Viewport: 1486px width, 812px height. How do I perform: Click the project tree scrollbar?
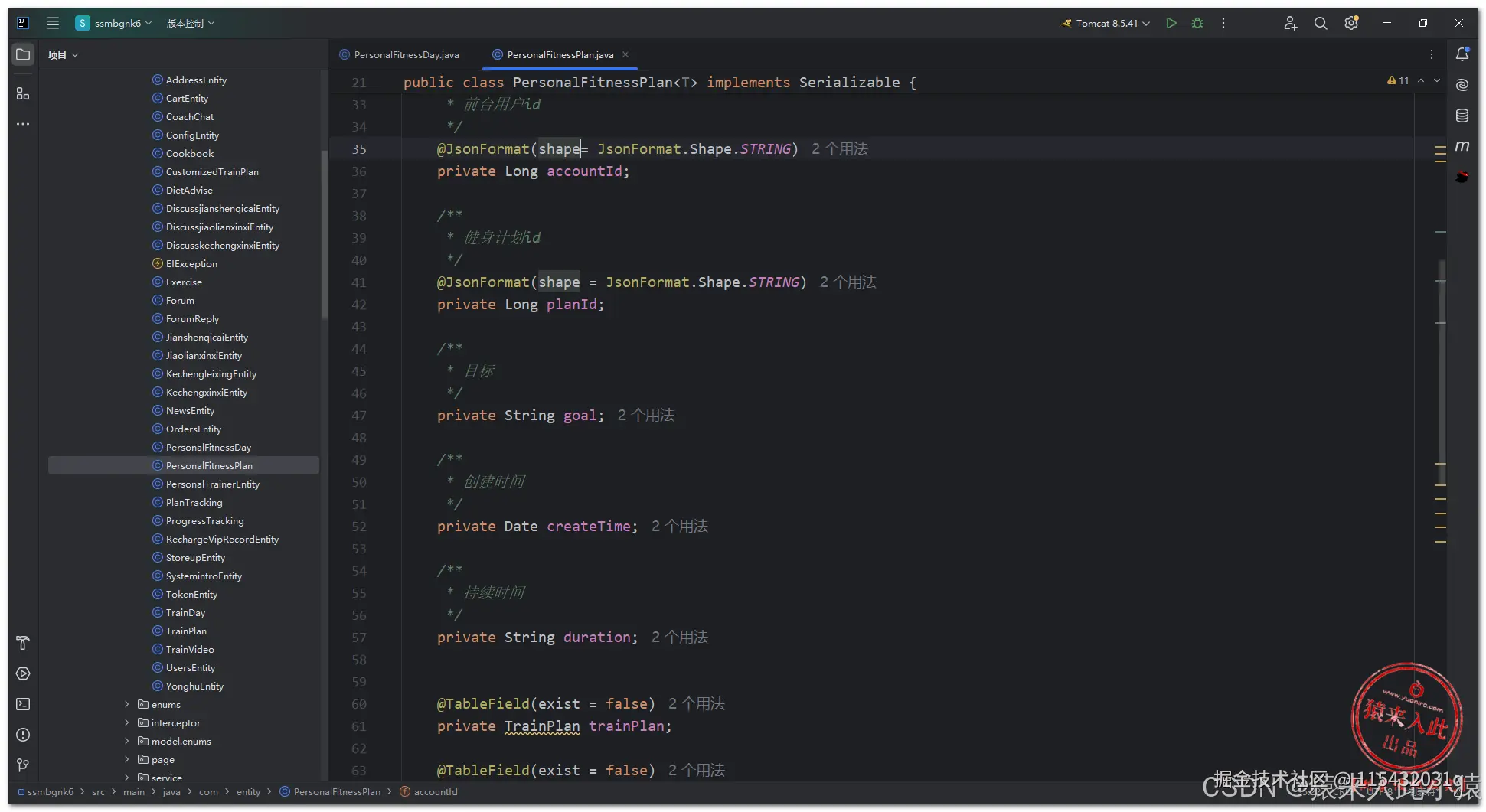coord(324,233)
